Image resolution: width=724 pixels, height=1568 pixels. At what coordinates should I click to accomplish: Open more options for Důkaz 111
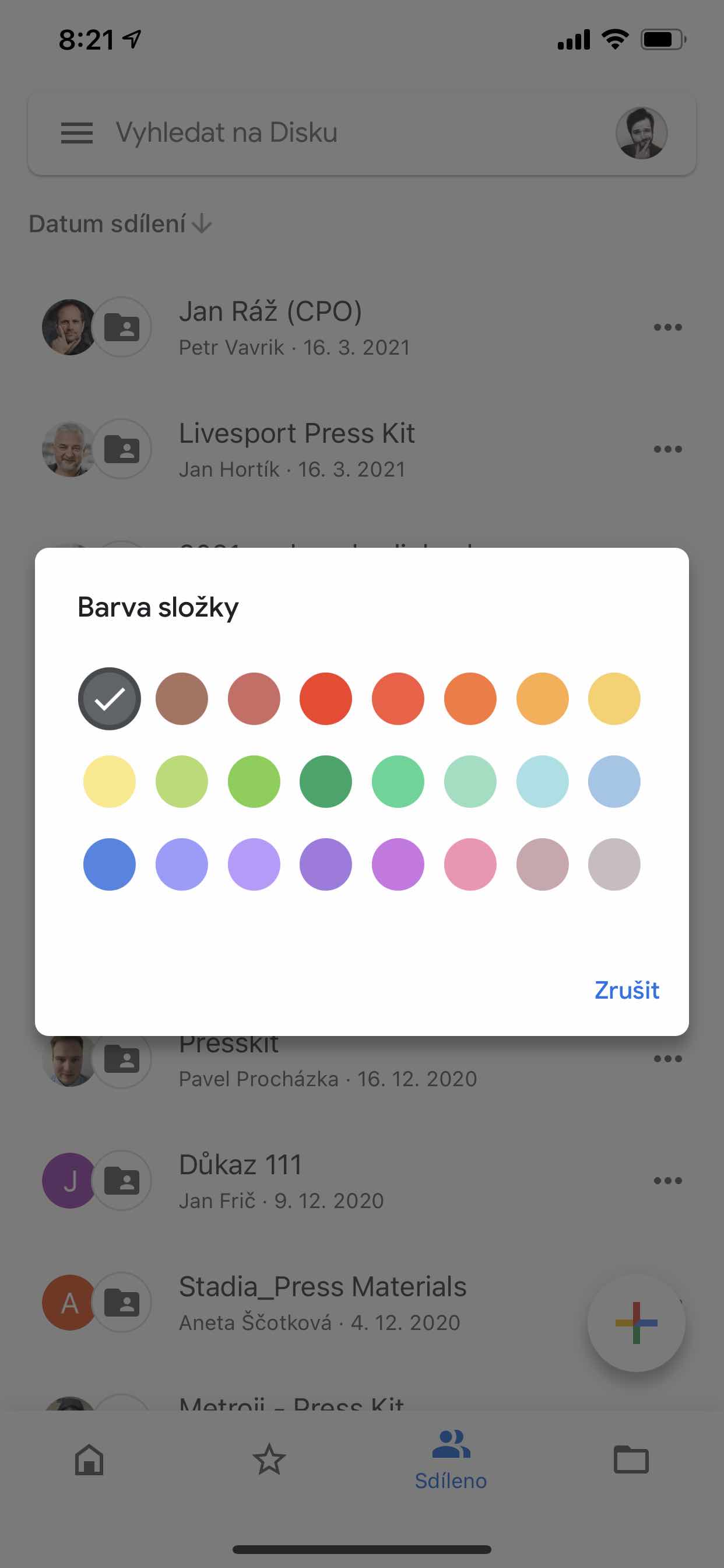point(667,1180)
